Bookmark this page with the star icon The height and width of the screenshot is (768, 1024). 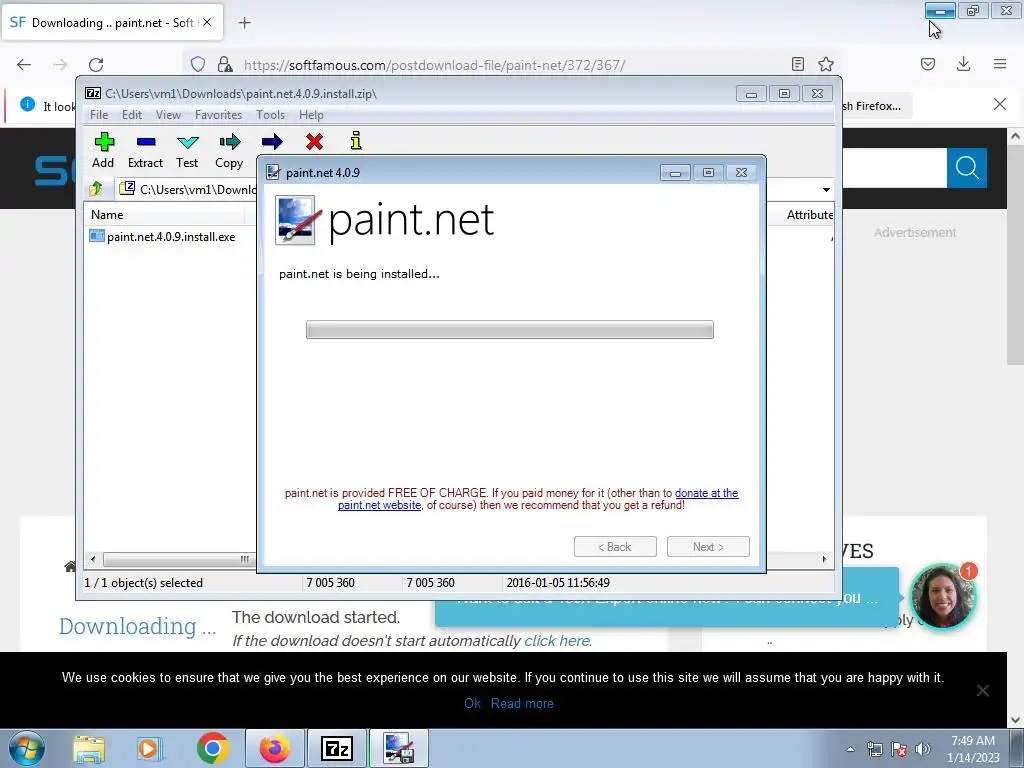pos(825,64)
